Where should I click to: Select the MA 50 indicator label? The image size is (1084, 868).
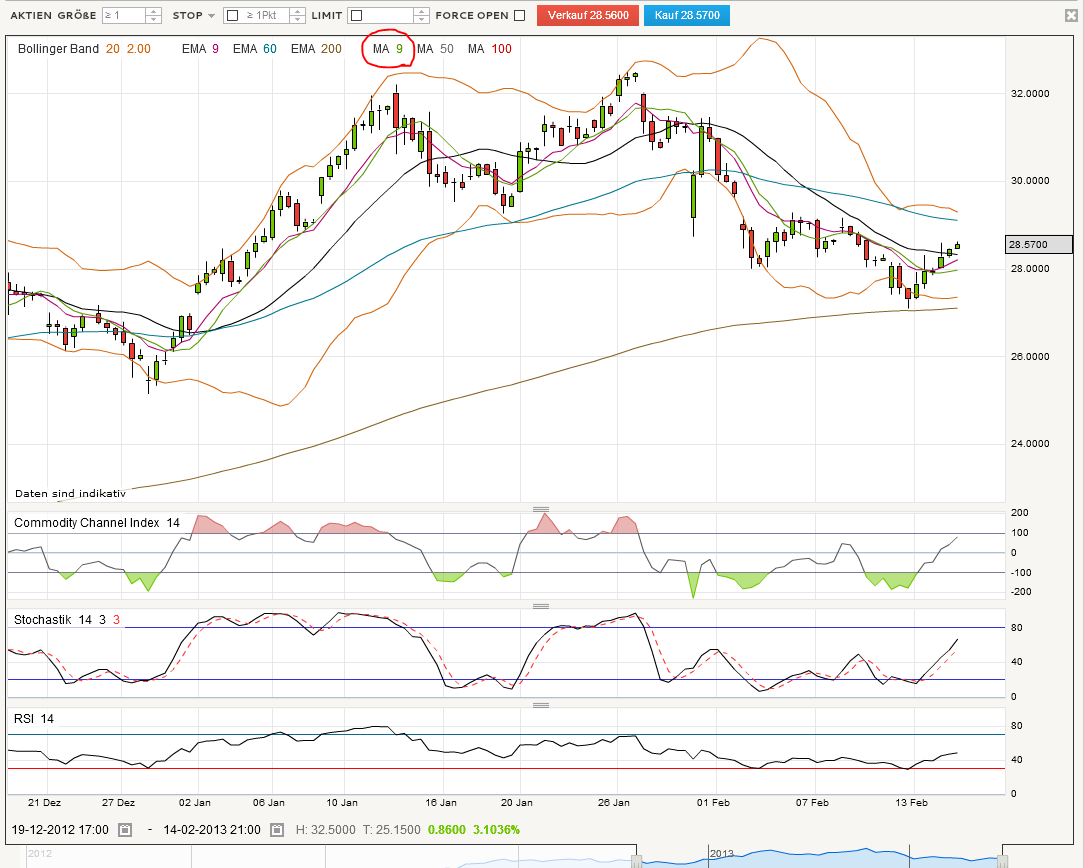click(435, 48)
